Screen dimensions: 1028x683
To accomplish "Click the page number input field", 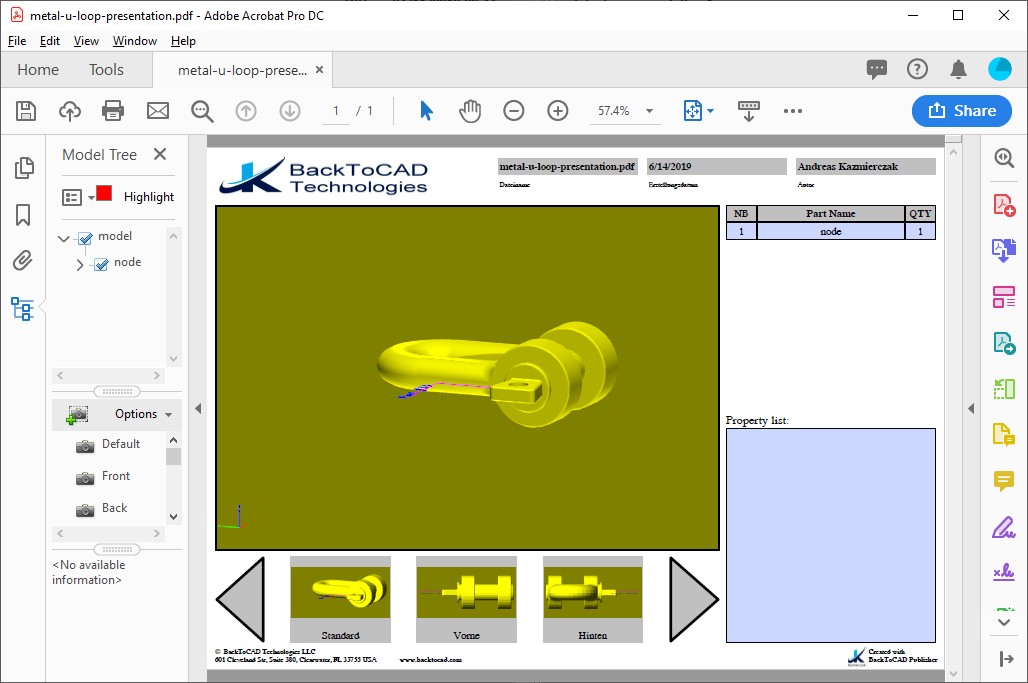I will coord(336,111).
